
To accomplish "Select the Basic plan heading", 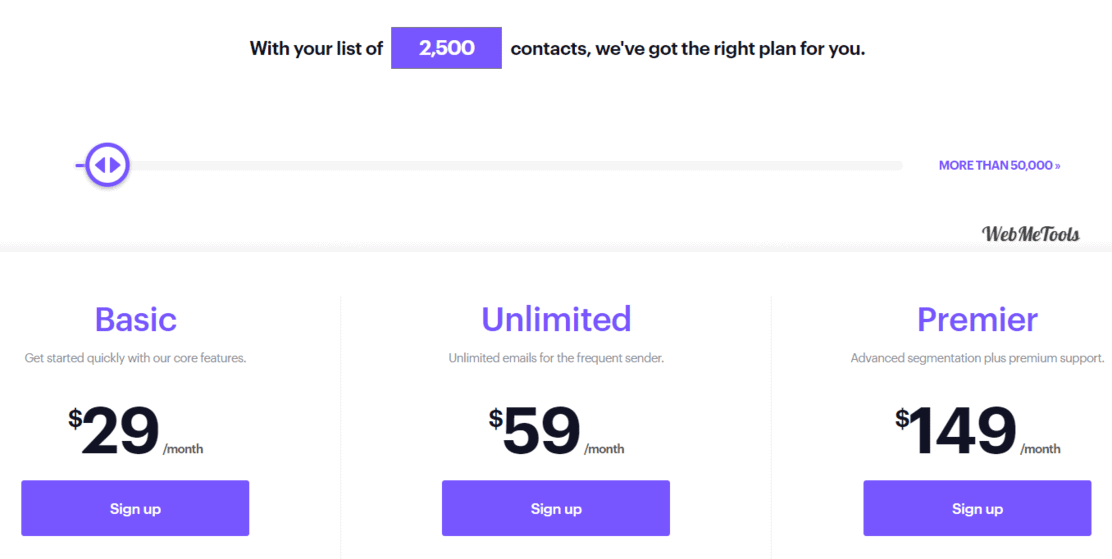I will point(135,319).
